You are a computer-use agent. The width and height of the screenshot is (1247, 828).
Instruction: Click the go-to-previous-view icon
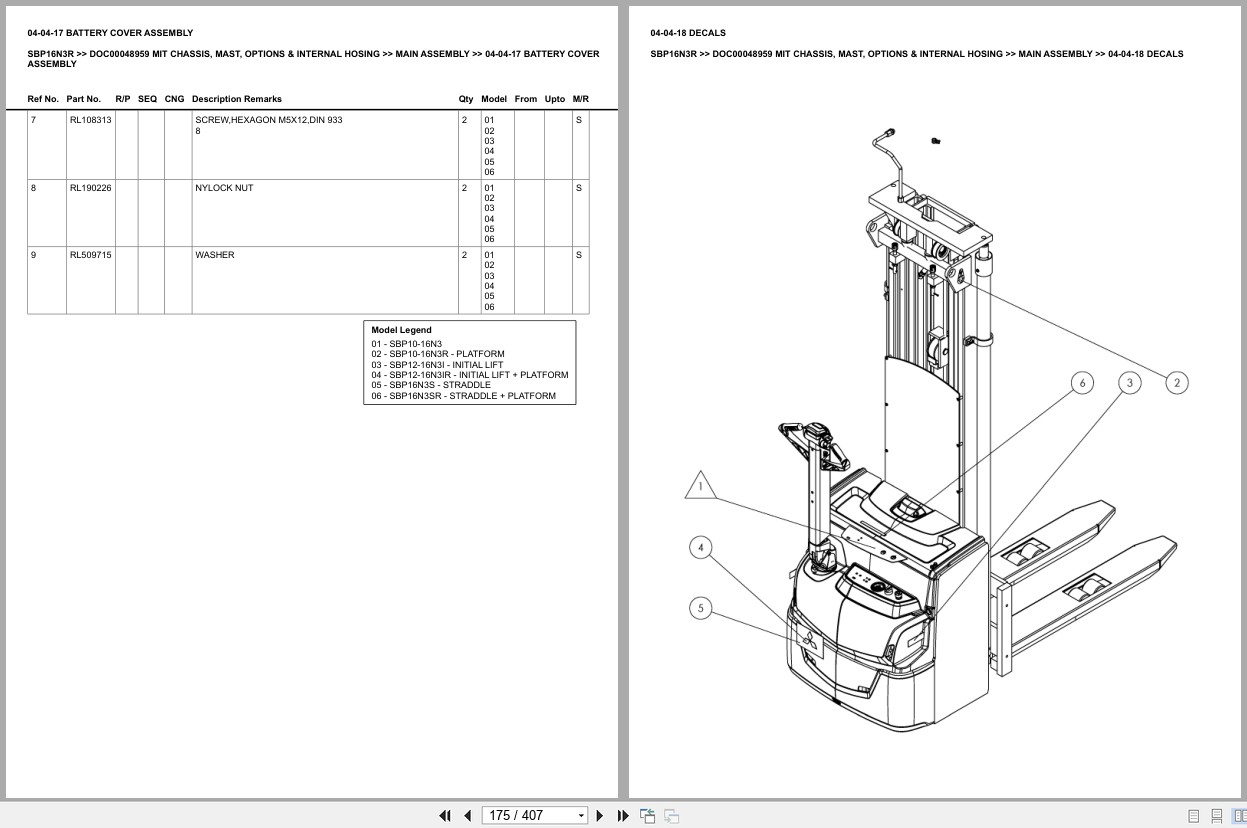(x=647, y=815)
